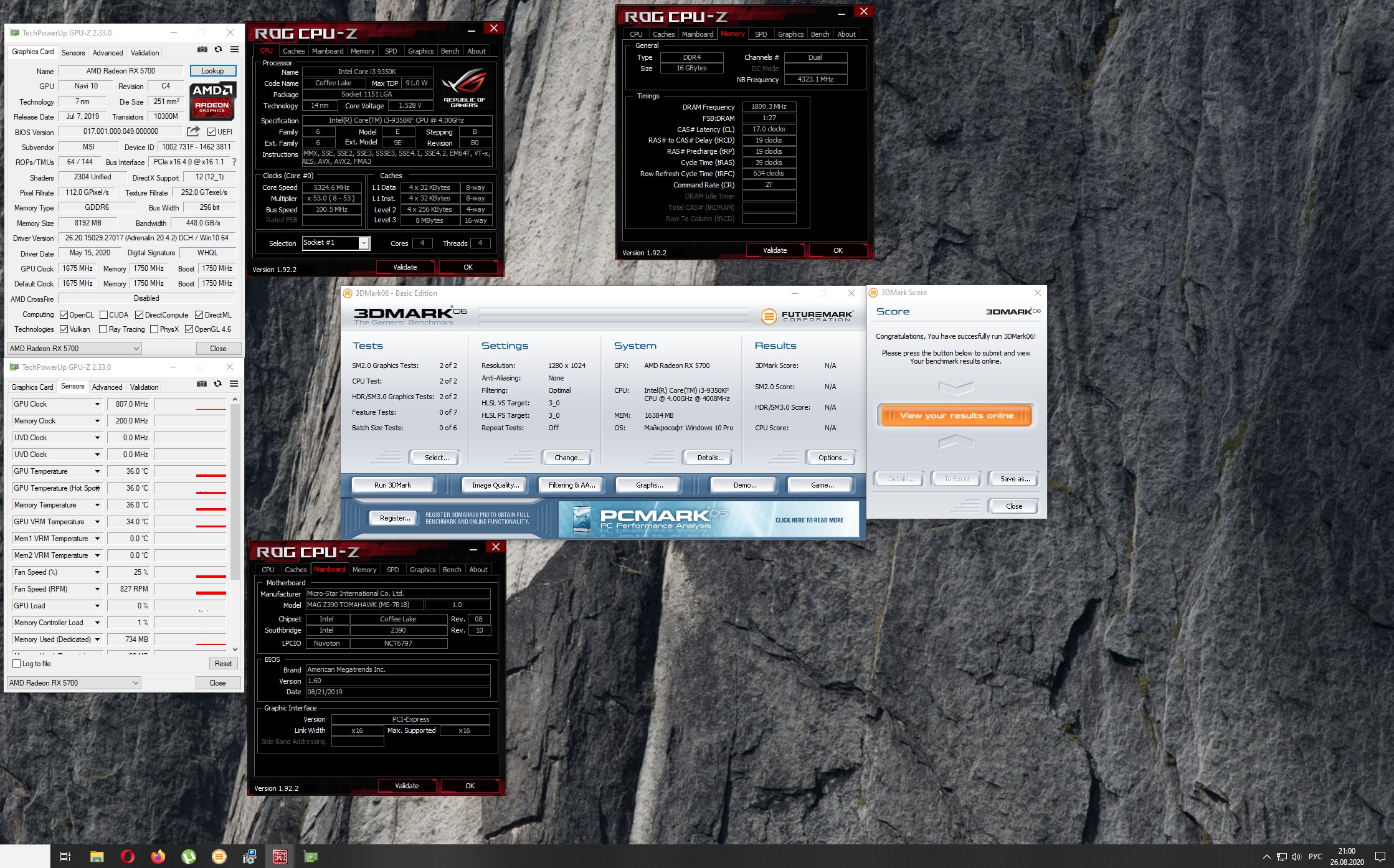Toggle the DirectML checkbox

[x=199, y=314]
